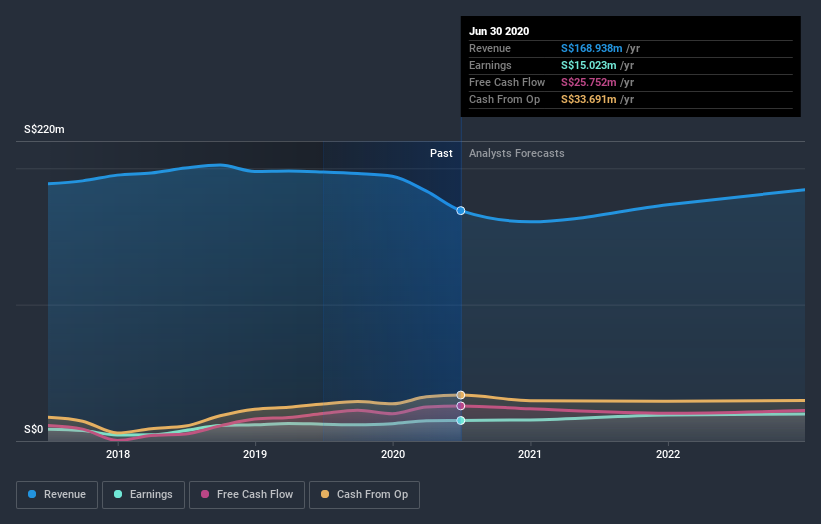Image resolution: width=821 pixels, height=524 pixels.
Task: Click the 2022 x-axis label
Action: pos(668,454)
